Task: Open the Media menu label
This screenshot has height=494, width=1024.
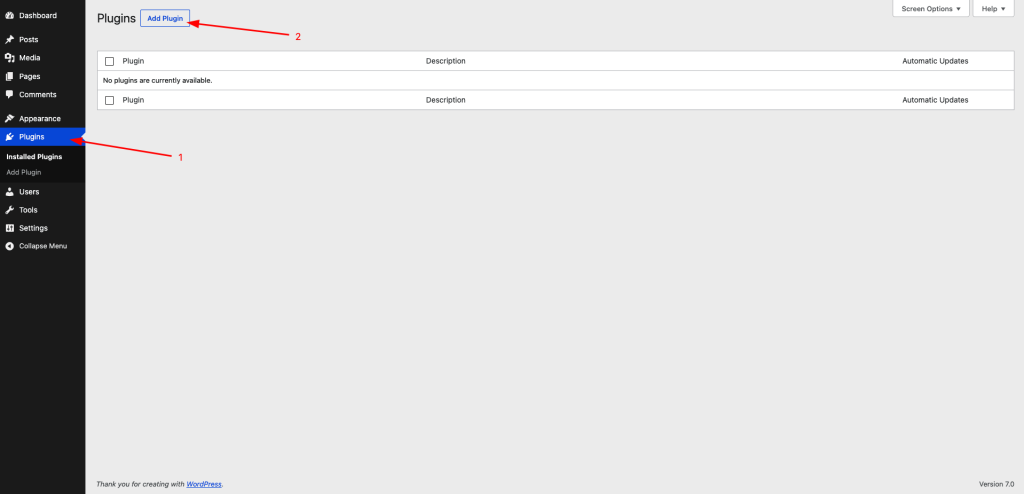Action: tap(29, 58)
